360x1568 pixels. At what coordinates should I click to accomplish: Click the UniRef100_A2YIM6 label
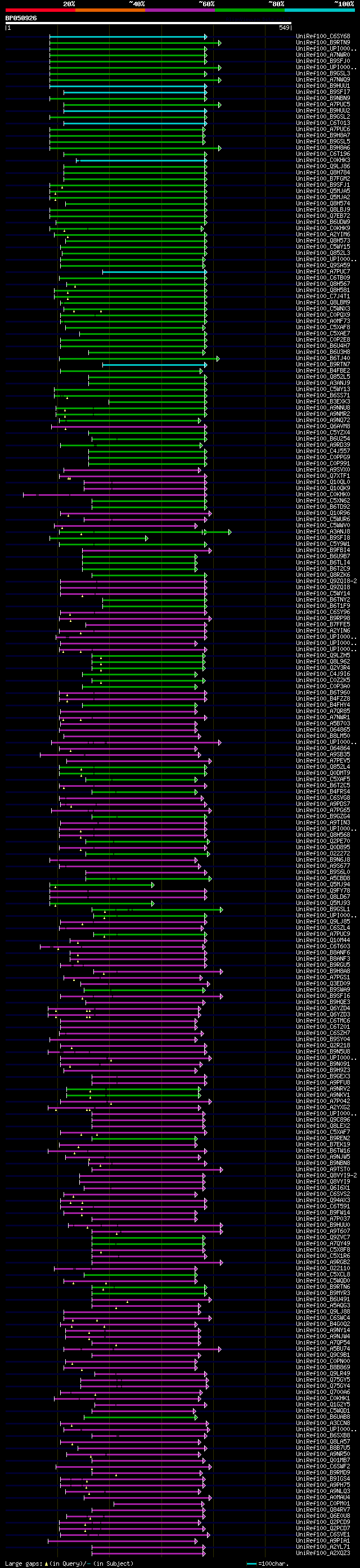(x=323, y=234)
